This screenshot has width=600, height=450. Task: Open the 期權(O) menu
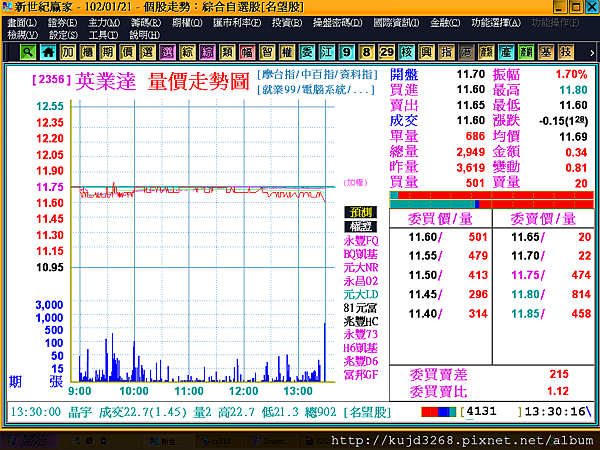pos(187,23)
